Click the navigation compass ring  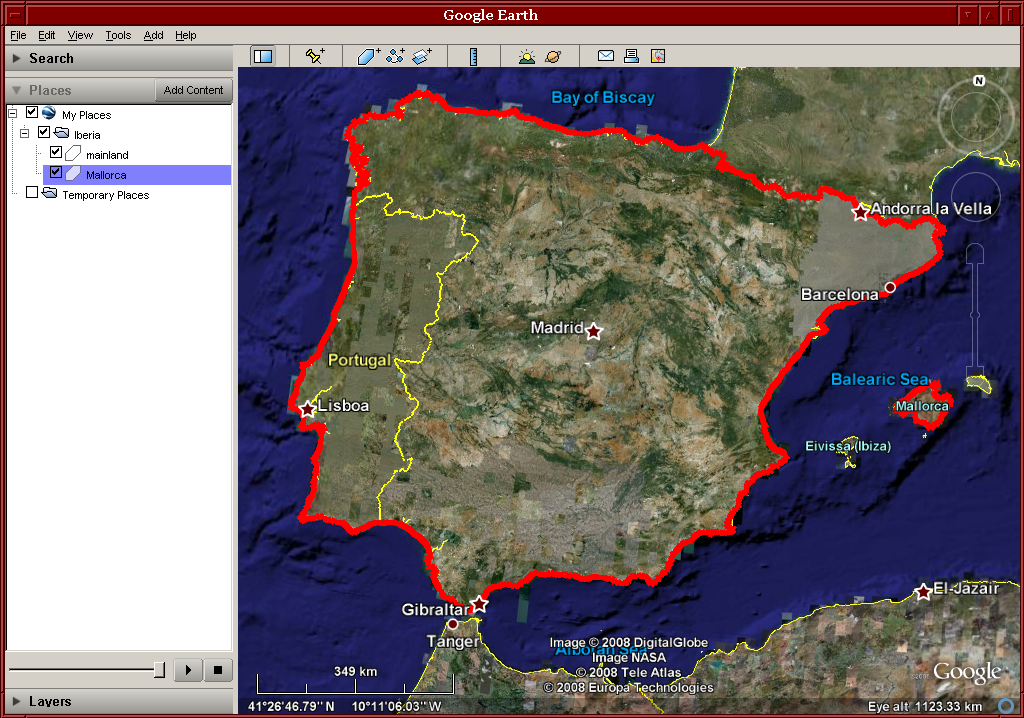(976, 118)
